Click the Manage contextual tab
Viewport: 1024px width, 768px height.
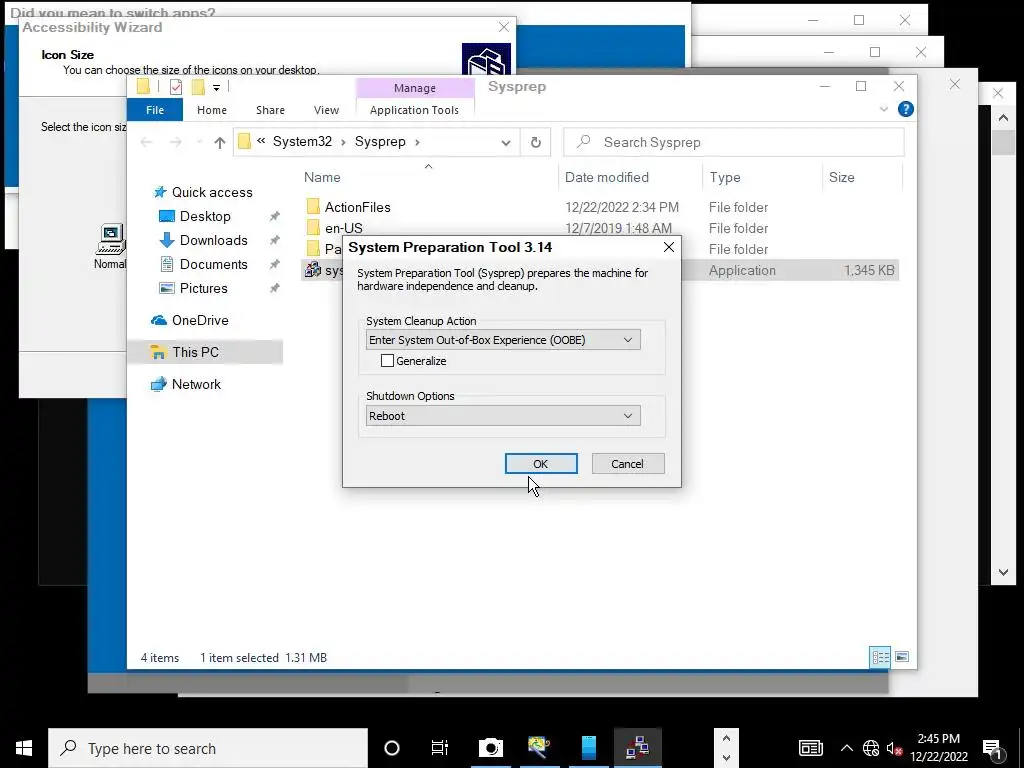tap(415, 88)
